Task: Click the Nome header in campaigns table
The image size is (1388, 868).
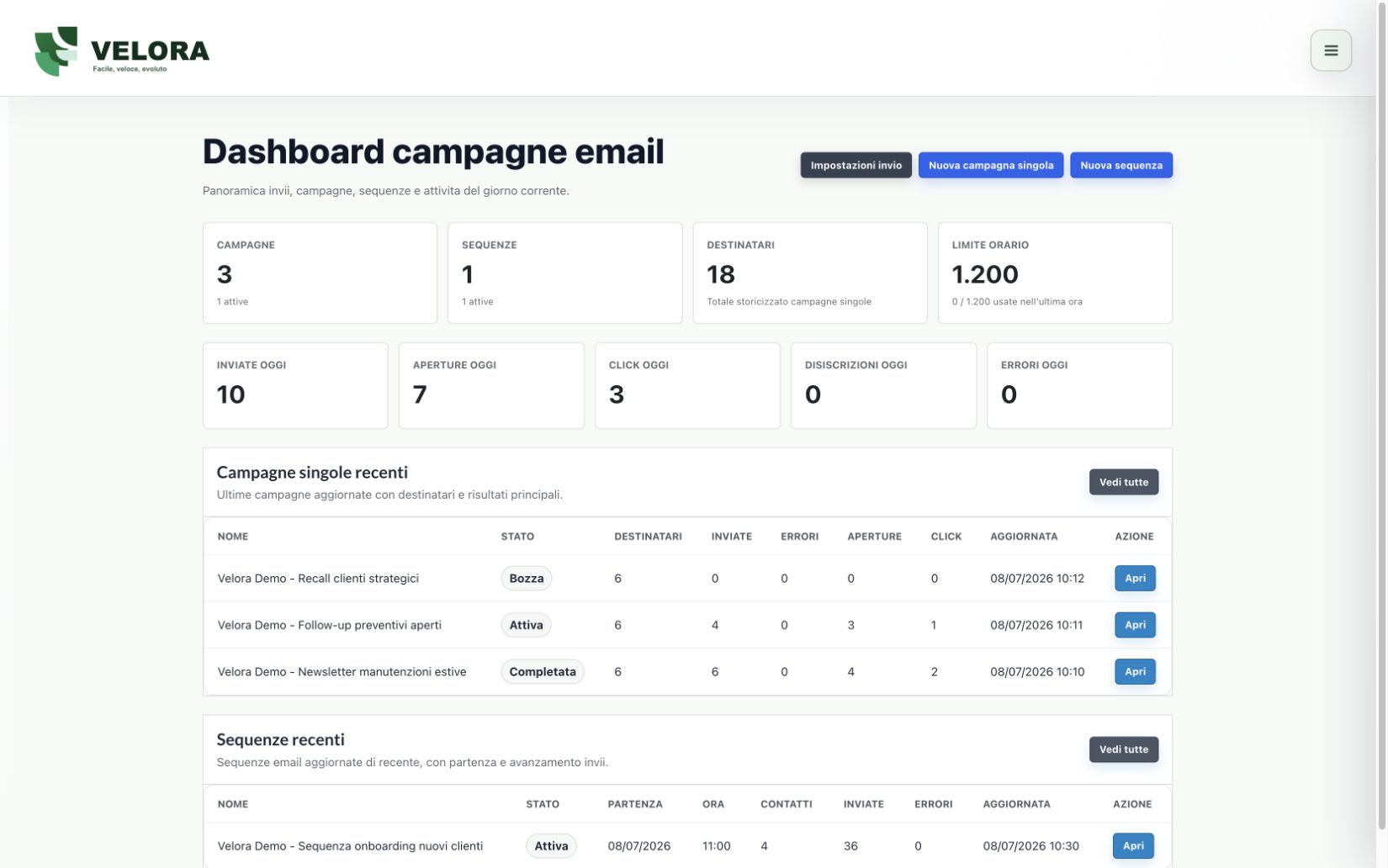Action: 233,536
